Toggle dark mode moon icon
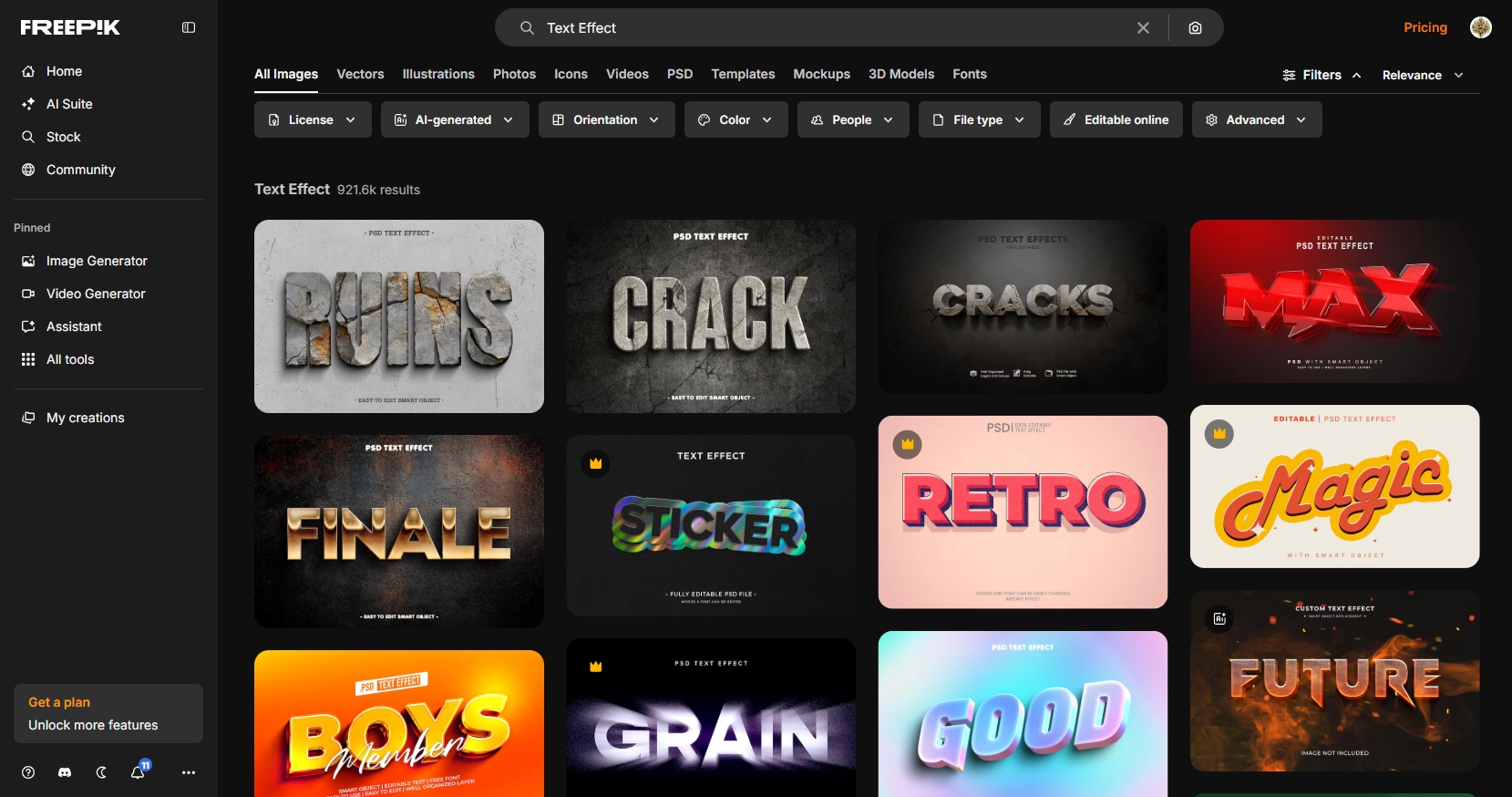Screen dimensions: 1512x797 [101, 772]
